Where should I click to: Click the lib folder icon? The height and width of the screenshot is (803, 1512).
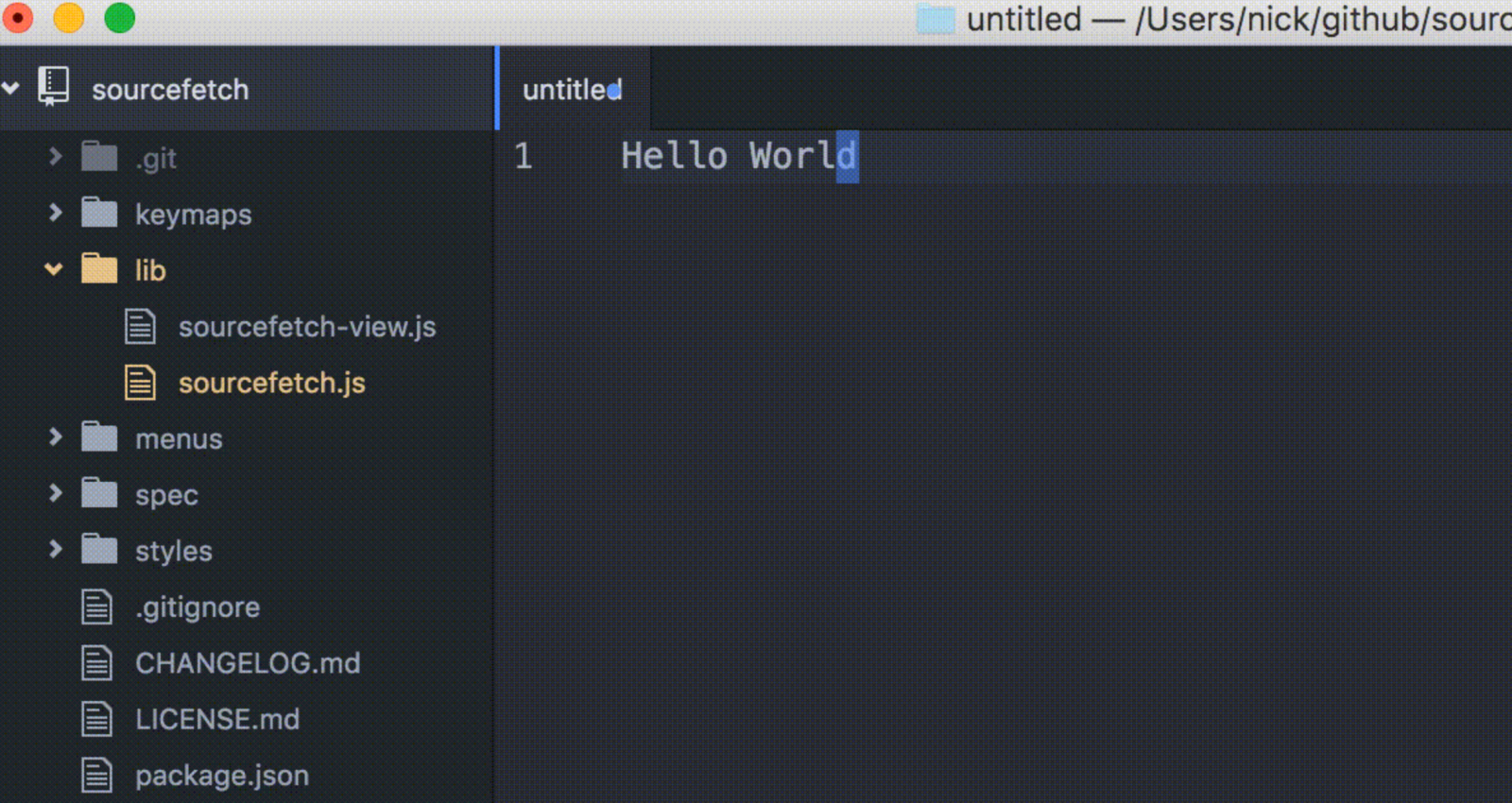99,268
